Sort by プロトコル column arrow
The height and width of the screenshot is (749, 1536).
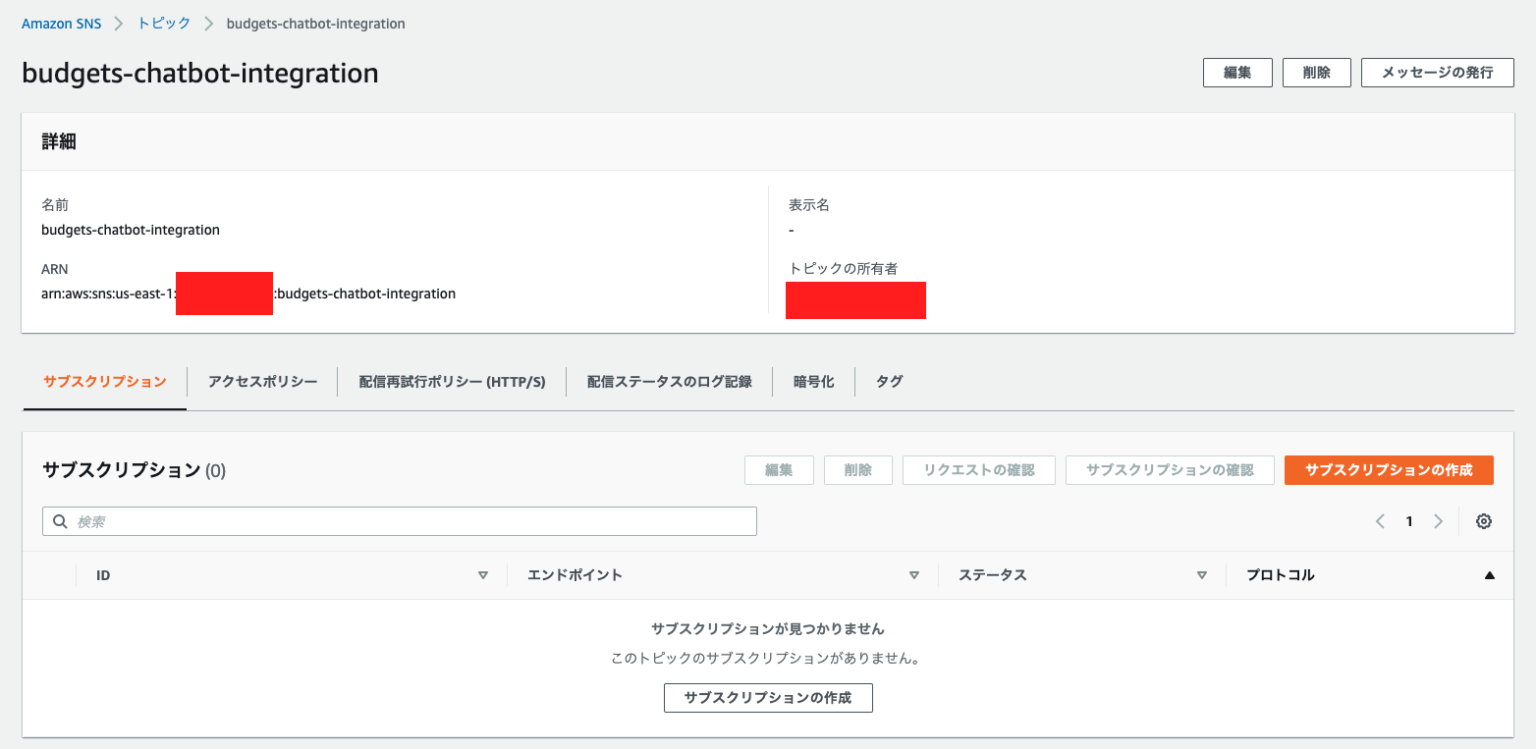coord(1490,575)
